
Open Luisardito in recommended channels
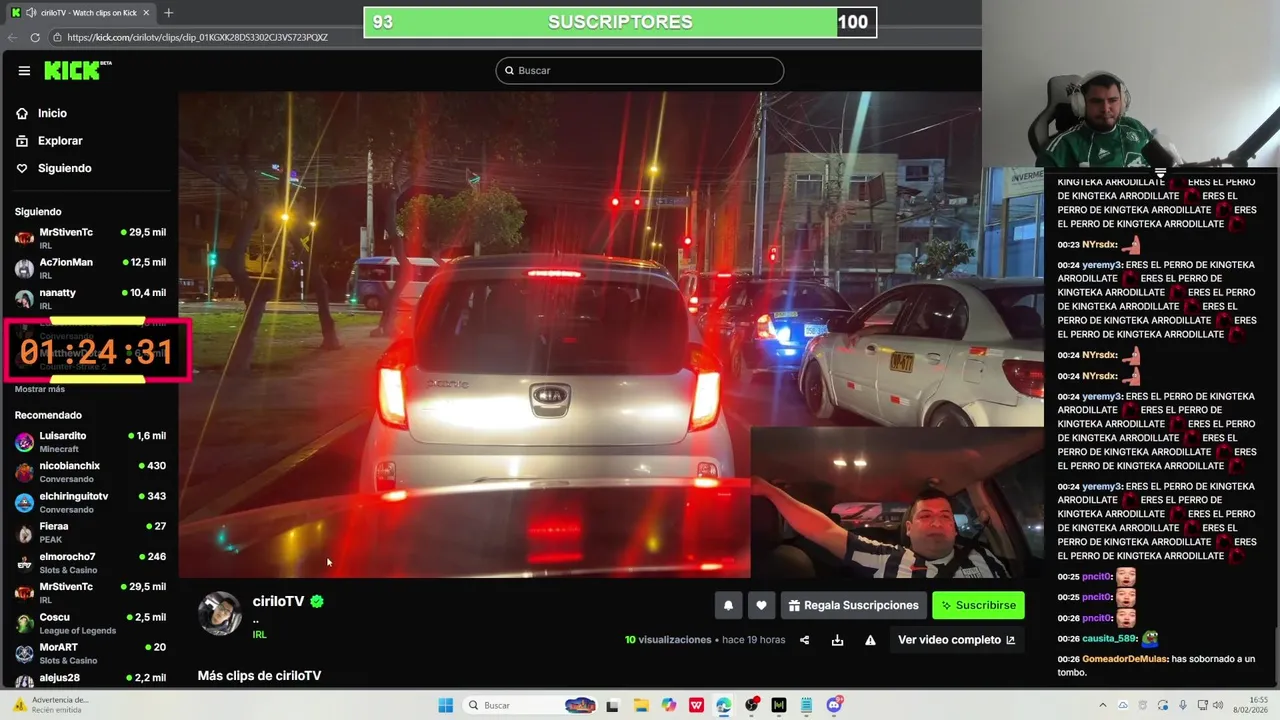(90, 442)
